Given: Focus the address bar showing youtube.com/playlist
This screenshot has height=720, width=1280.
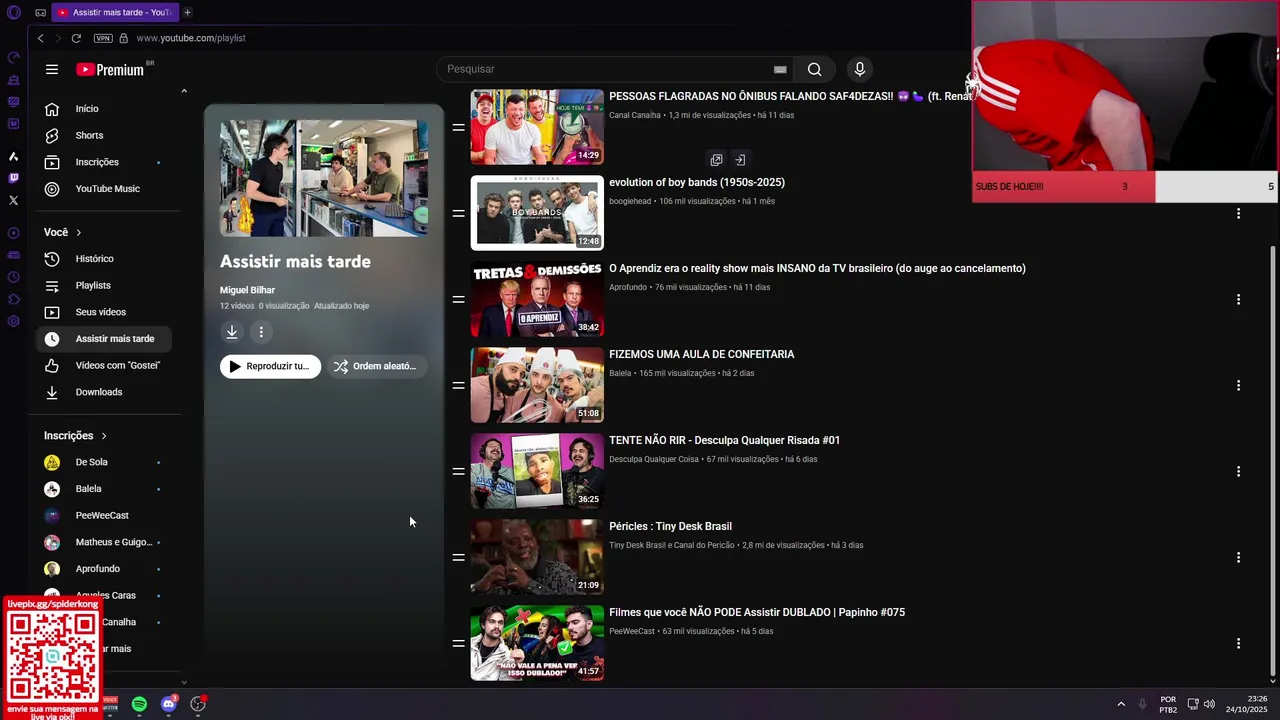Looking at the screenshot, I should (191, 38).
